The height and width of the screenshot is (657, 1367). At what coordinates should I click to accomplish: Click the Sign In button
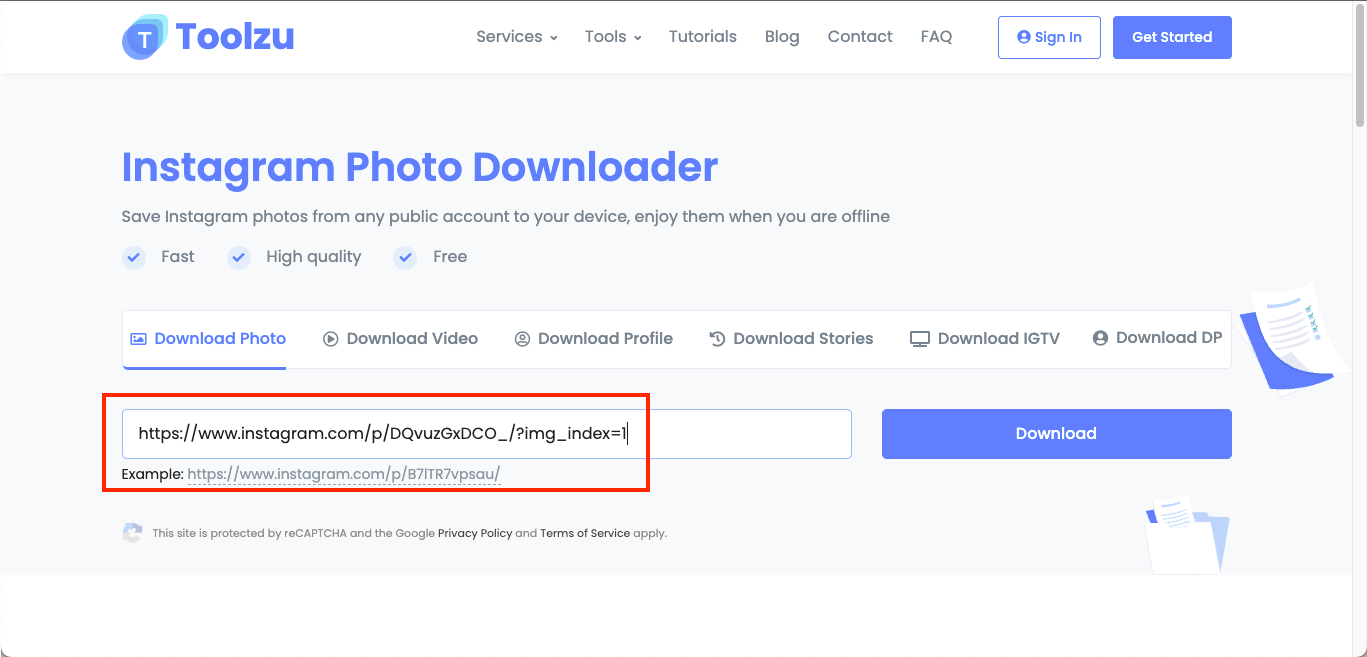pos(1049,37)
